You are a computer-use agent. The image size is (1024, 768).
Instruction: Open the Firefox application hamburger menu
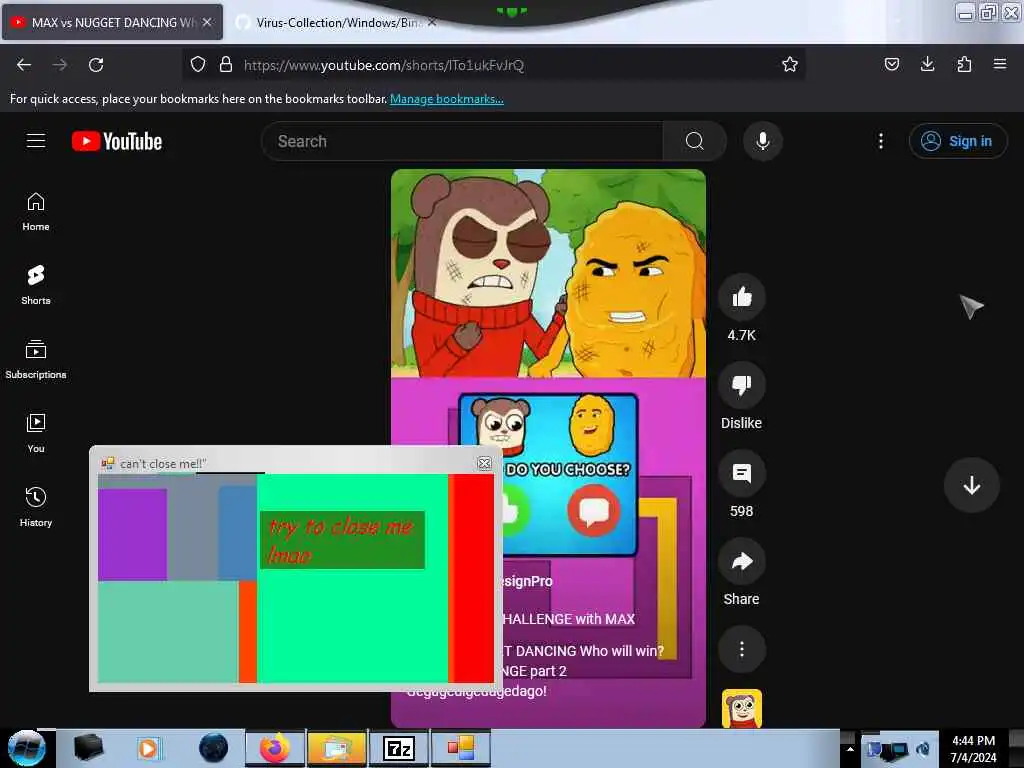1000,64
